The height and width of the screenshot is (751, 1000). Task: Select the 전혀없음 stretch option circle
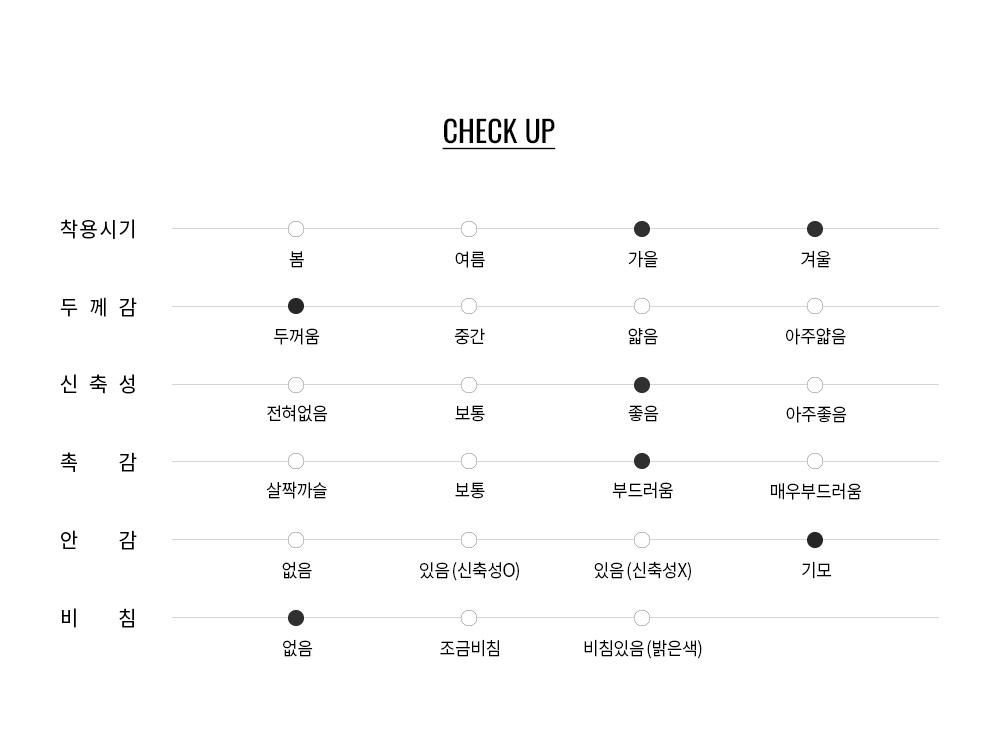[296, 385]
